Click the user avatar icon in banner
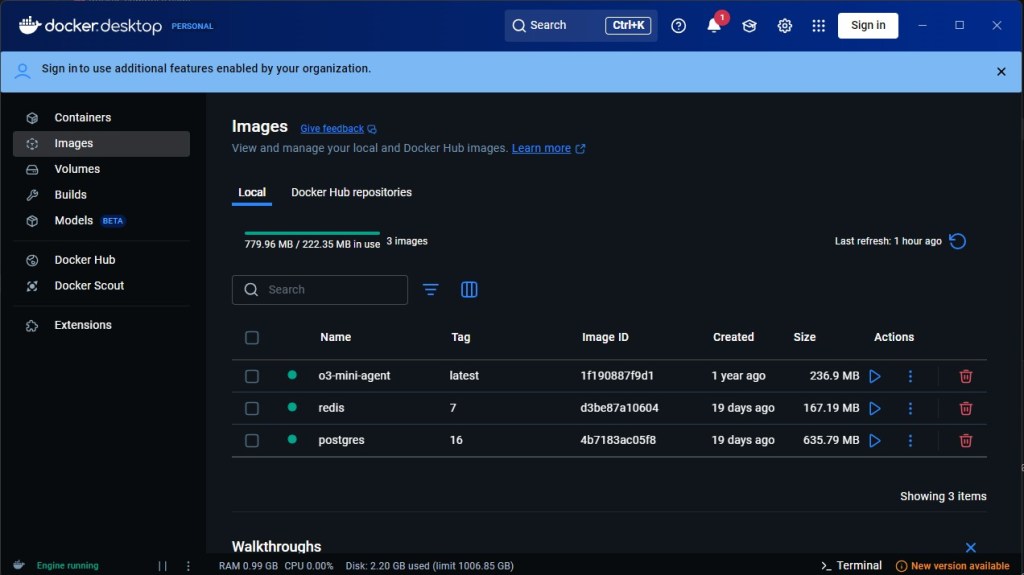1024x575 pixels. click(x=22, y=71)
